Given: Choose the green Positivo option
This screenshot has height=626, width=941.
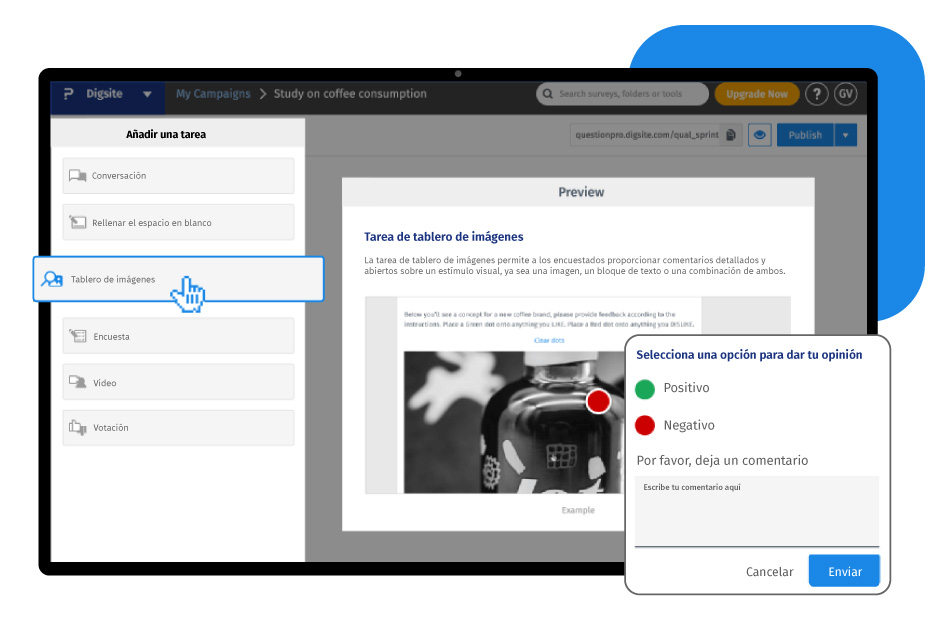Looking at the screenshot, I should pyautogui.click(x=645, y=389).
